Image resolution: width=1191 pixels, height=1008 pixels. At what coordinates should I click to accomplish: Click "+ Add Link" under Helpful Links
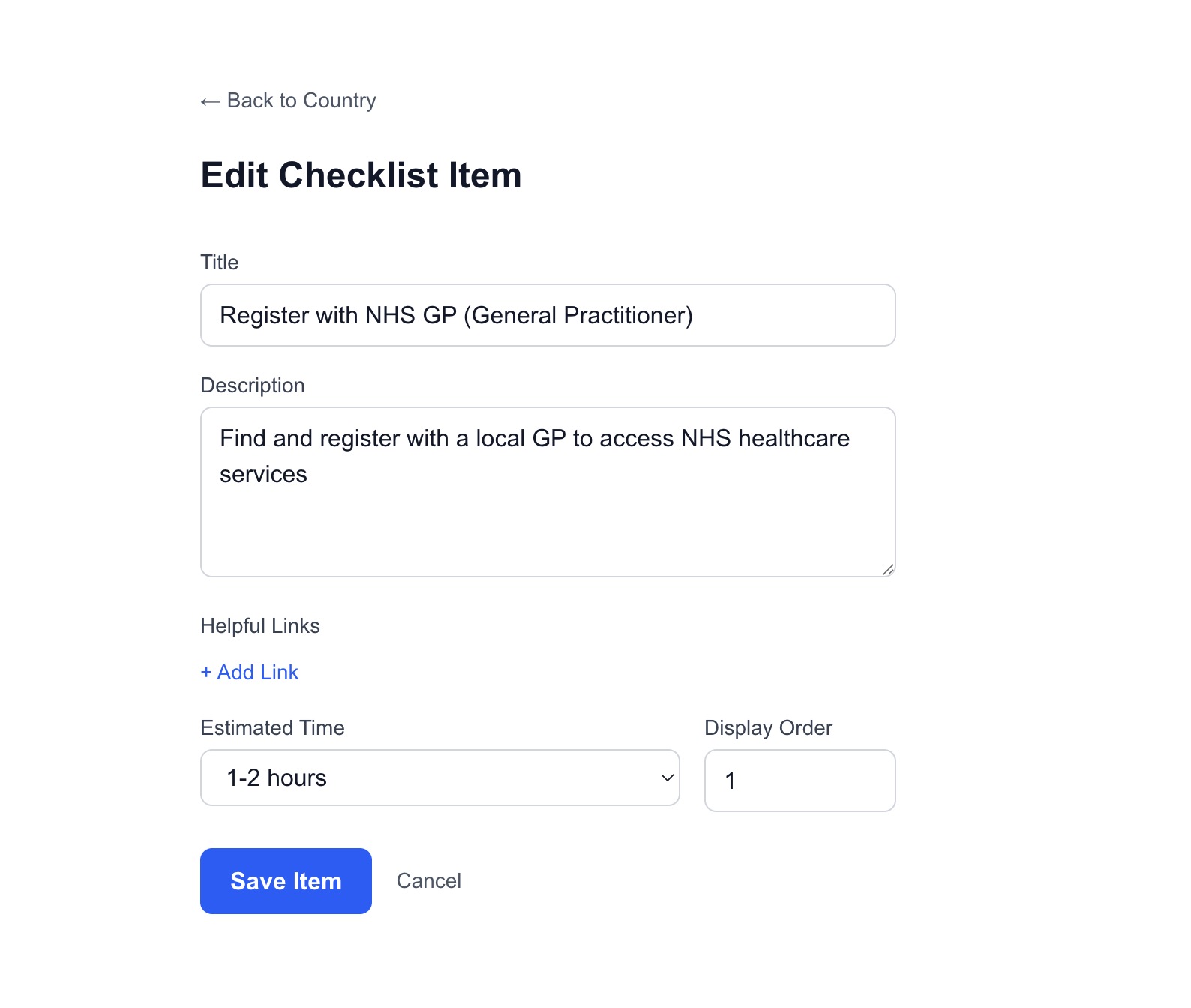[x=249, y=672]
